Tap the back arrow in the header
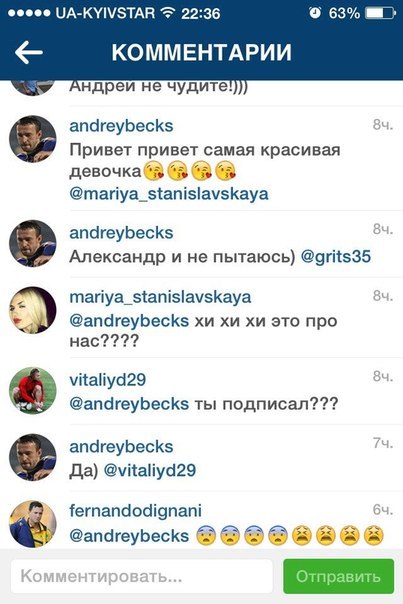Viewport: 403px width, 604px height. pyautogui.click(x=29, y=52)
